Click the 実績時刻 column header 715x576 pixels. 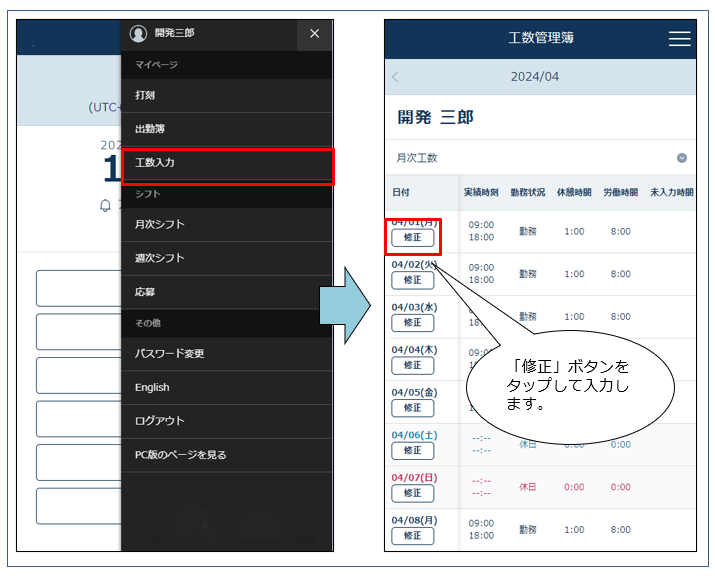coord(481,192)
